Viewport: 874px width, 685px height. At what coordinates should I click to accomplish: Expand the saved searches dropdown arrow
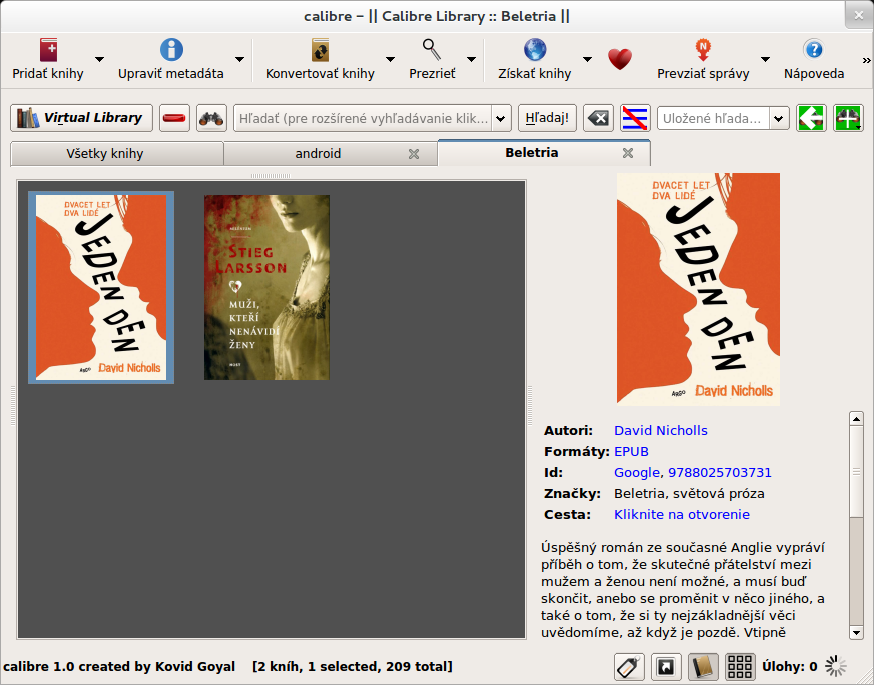coord(779,118)
